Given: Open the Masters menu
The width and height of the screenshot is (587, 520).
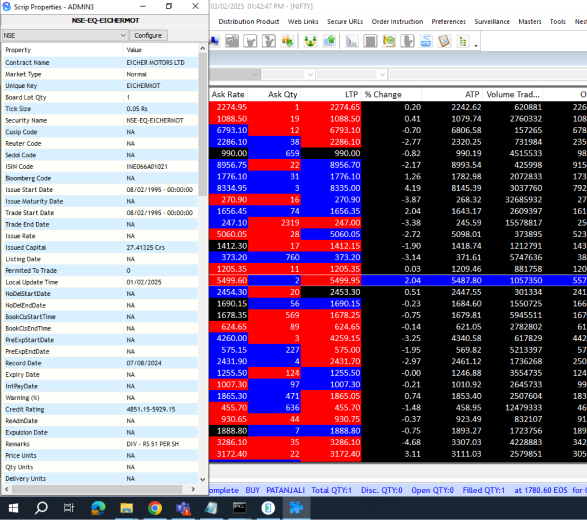Looking at the screenshot, I should tap(530, 22).
